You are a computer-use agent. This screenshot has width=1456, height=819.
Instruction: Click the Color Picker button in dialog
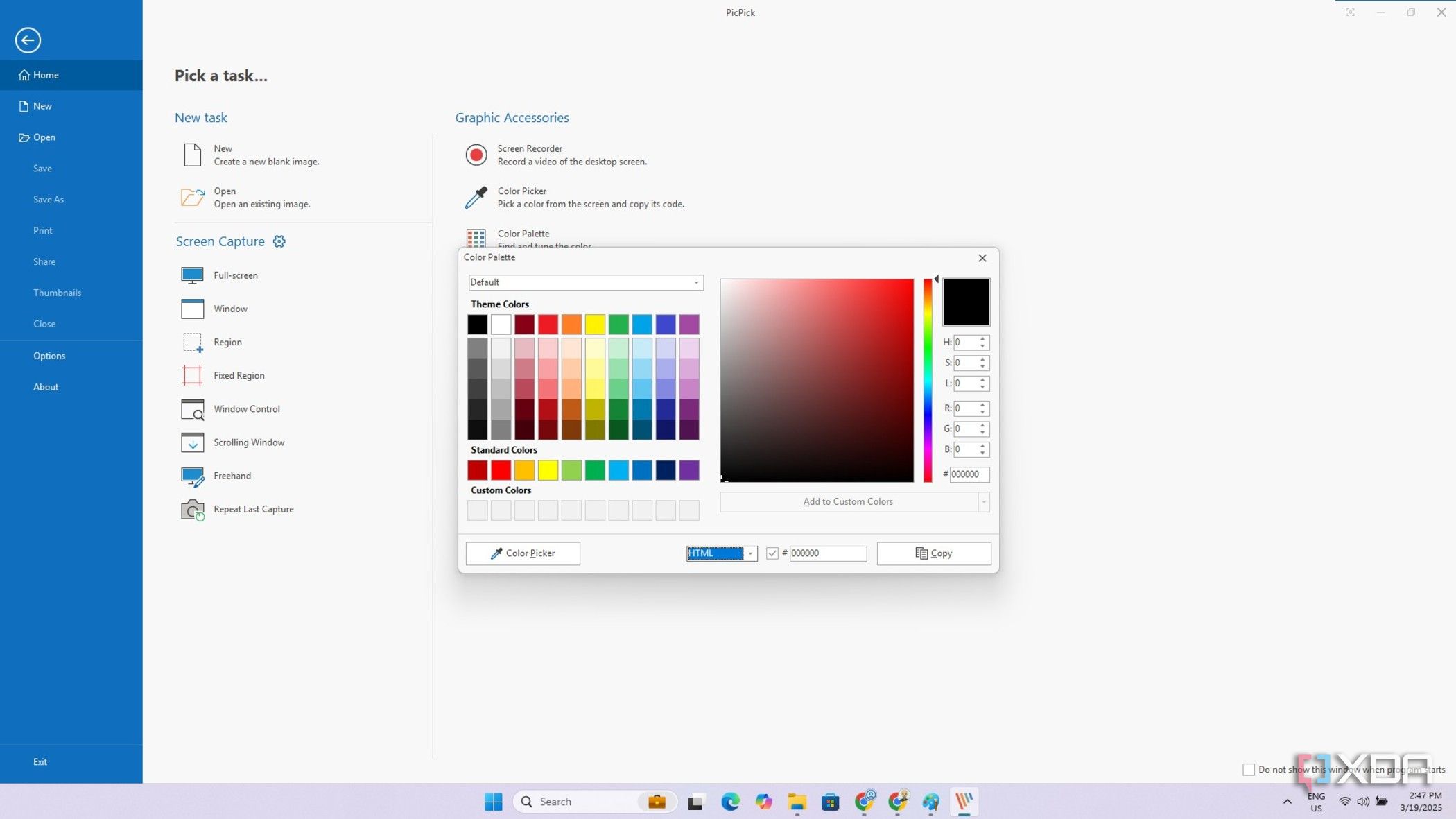(x=523, y=553)
